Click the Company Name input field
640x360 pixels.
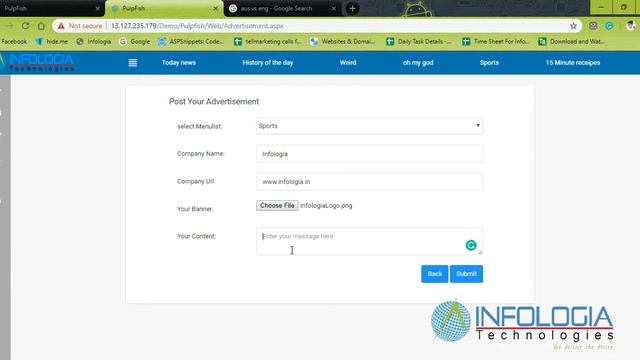pos(369,154)
